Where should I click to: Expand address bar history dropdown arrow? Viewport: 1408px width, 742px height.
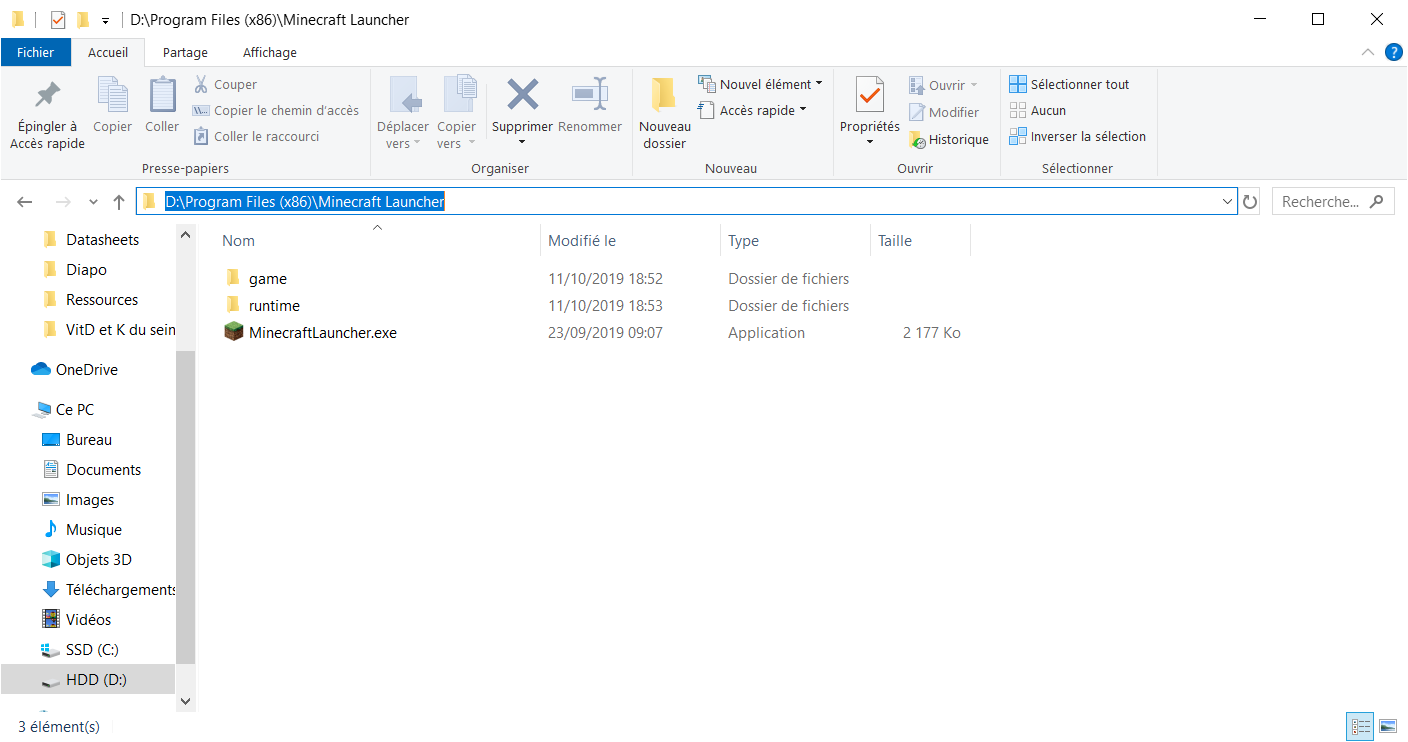(1228, 202)
